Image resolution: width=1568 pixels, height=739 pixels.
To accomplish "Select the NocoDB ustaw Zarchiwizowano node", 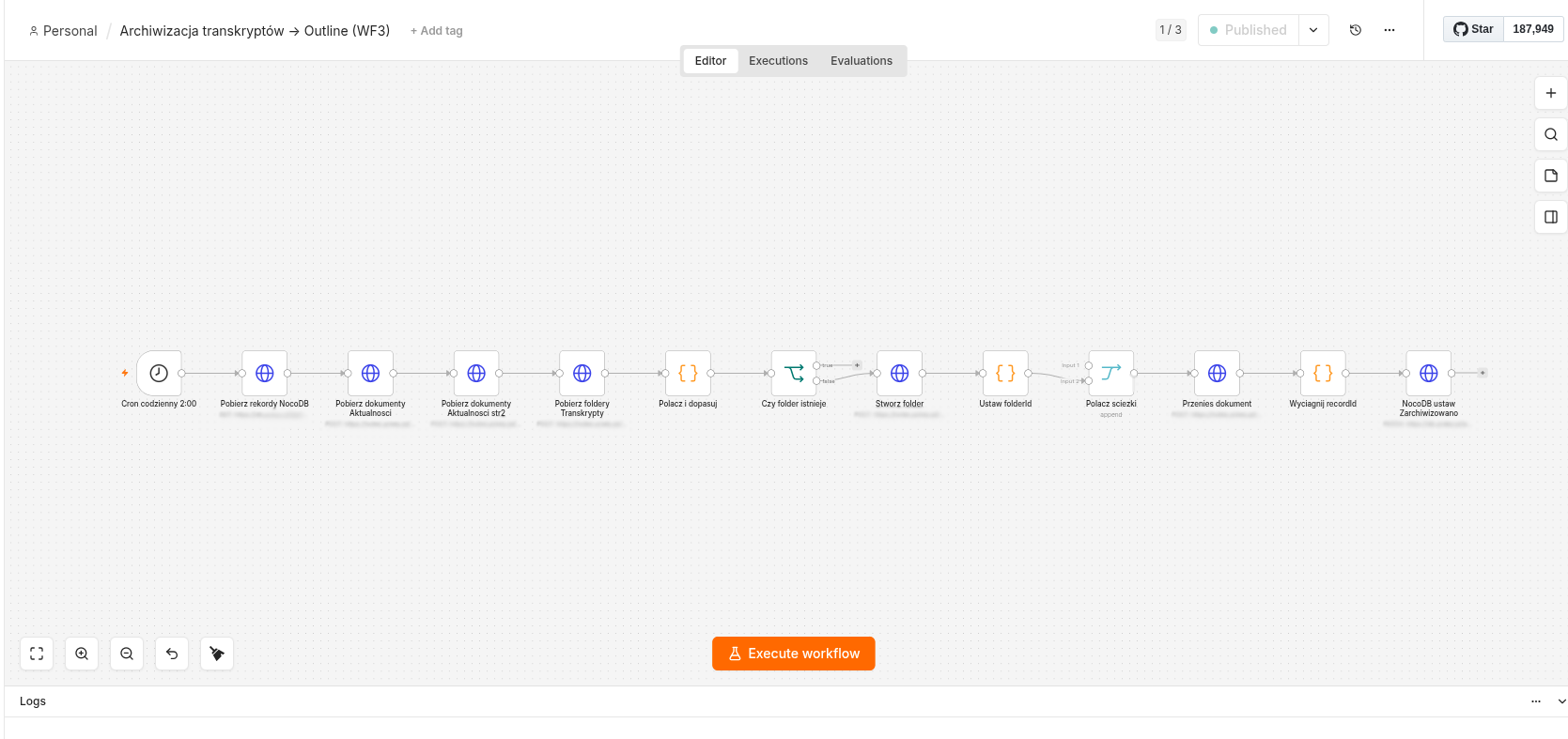I will pos(1429,373).
